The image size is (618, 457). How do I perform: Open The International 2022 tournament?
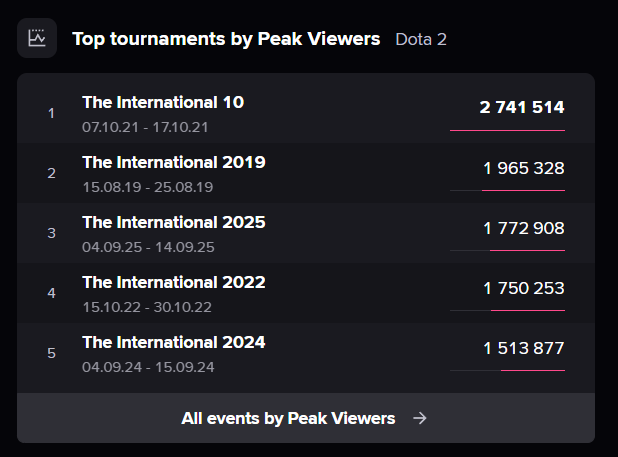click(x=174, y=282)
